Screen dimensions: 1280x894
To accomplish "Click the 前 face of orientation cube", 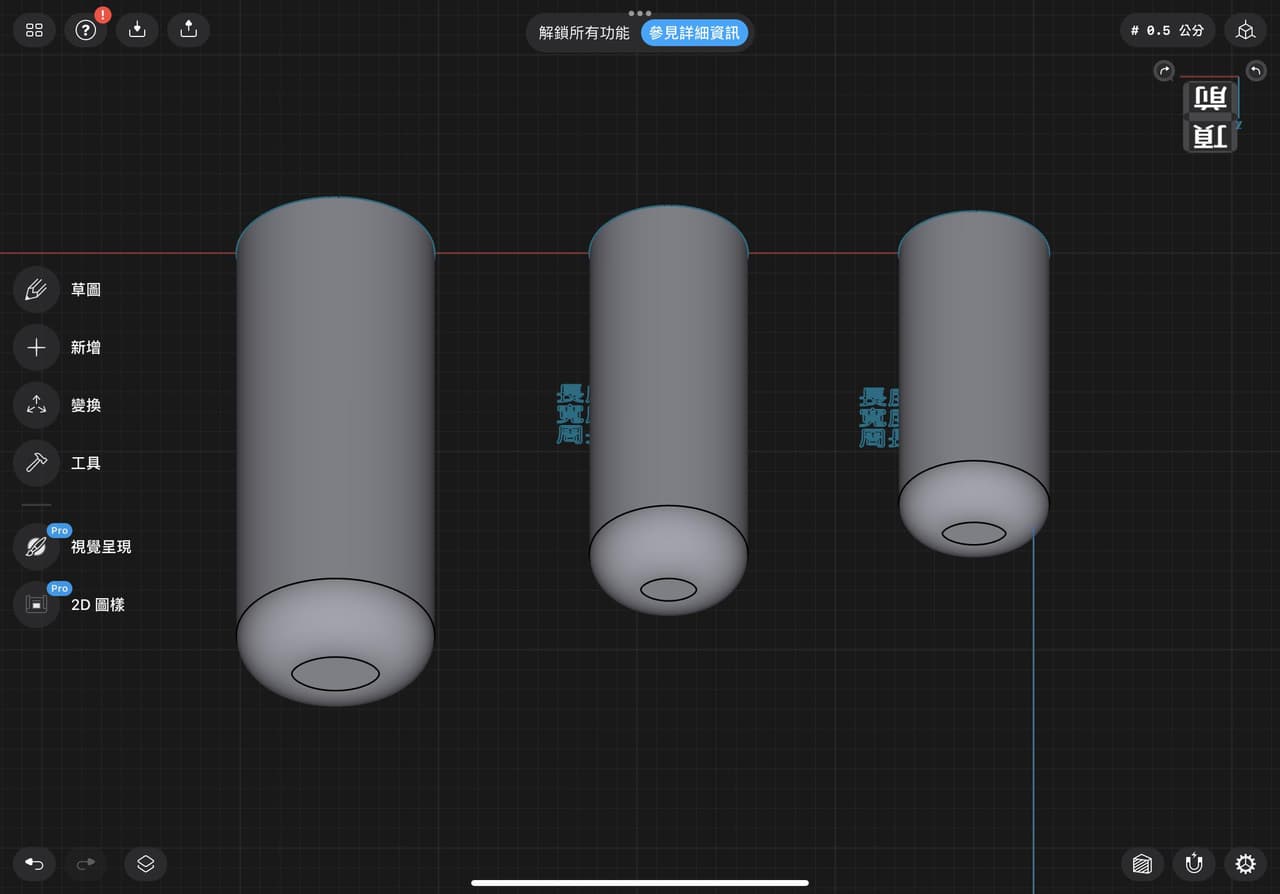I will 1210,98.
